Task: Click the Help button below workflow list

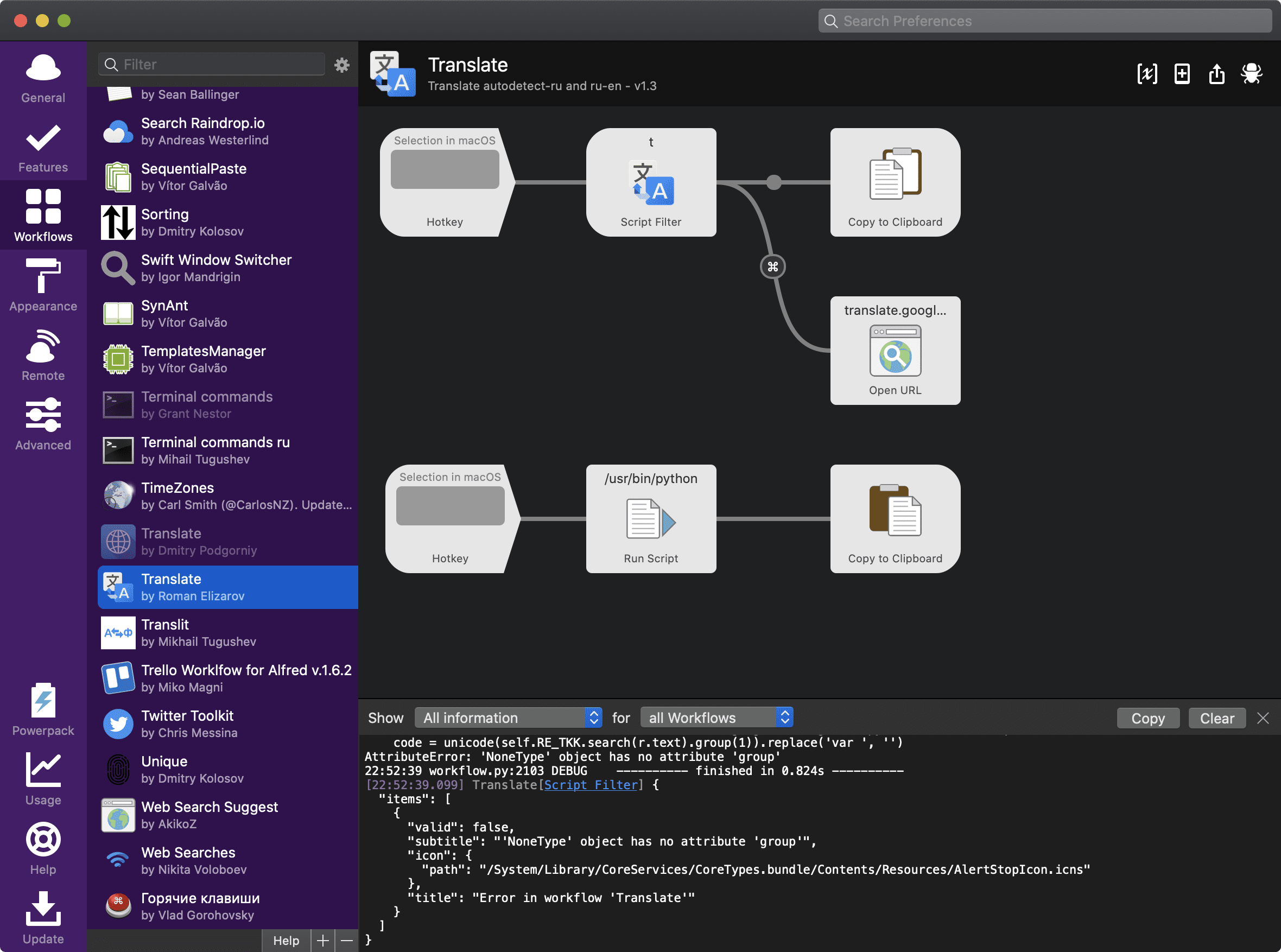Action: pos(286,941)
